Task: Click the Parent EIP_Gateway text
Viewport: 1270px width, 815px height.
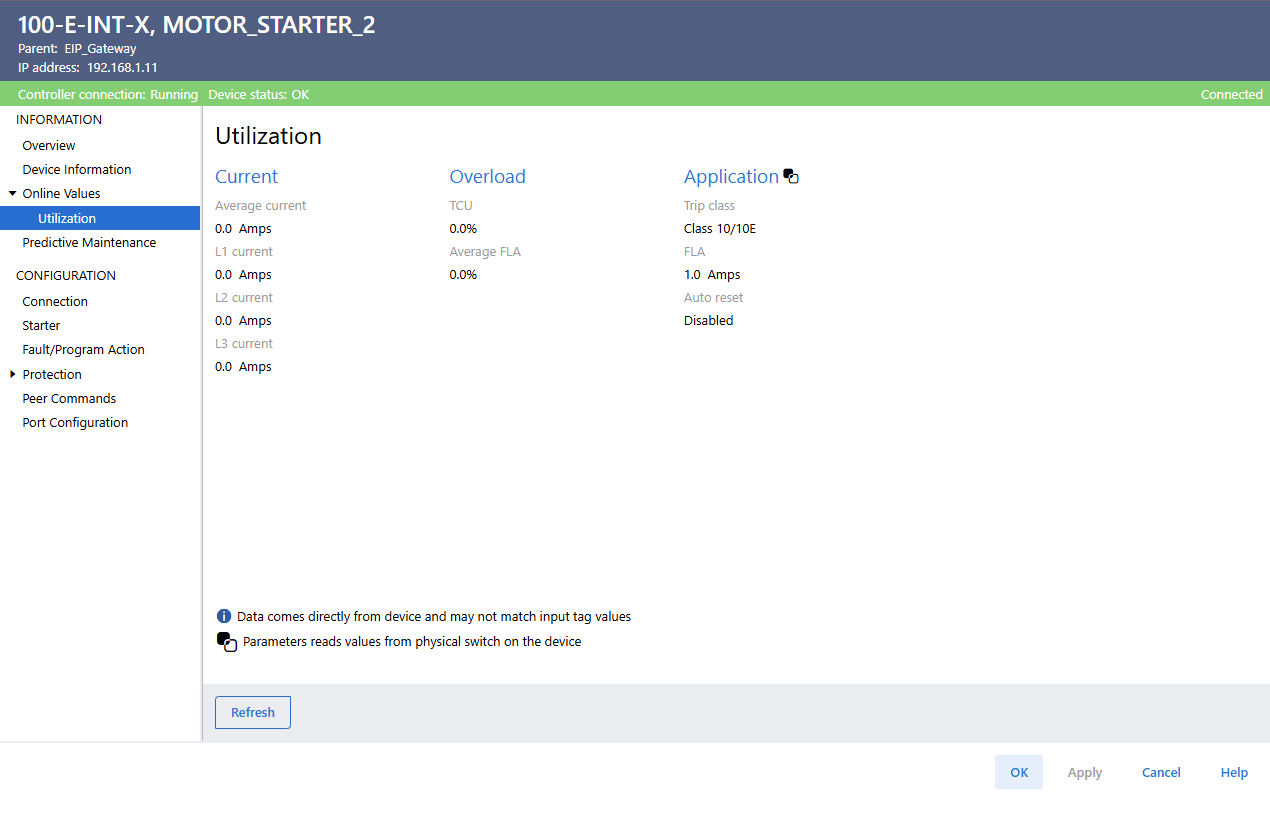Action: tap(77, 48)
